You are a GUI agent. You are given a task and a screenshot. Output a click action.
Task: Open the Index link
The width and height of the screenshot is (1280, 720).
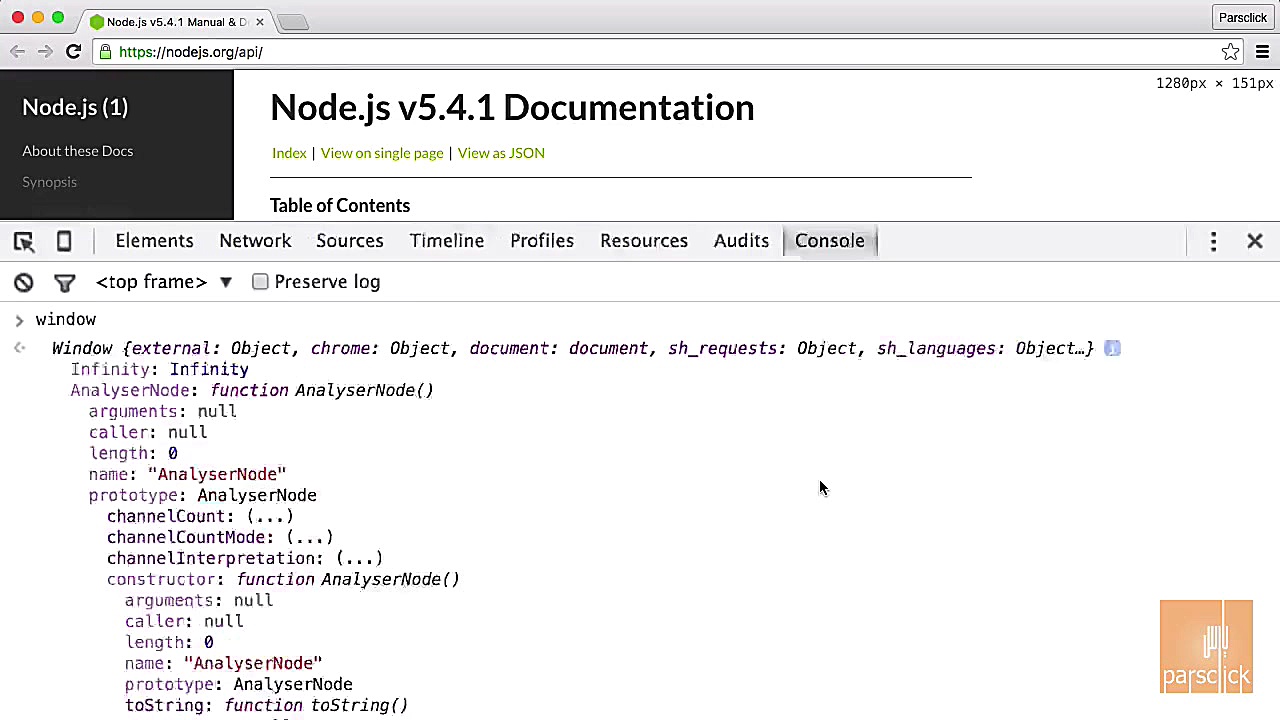(289, 153)
